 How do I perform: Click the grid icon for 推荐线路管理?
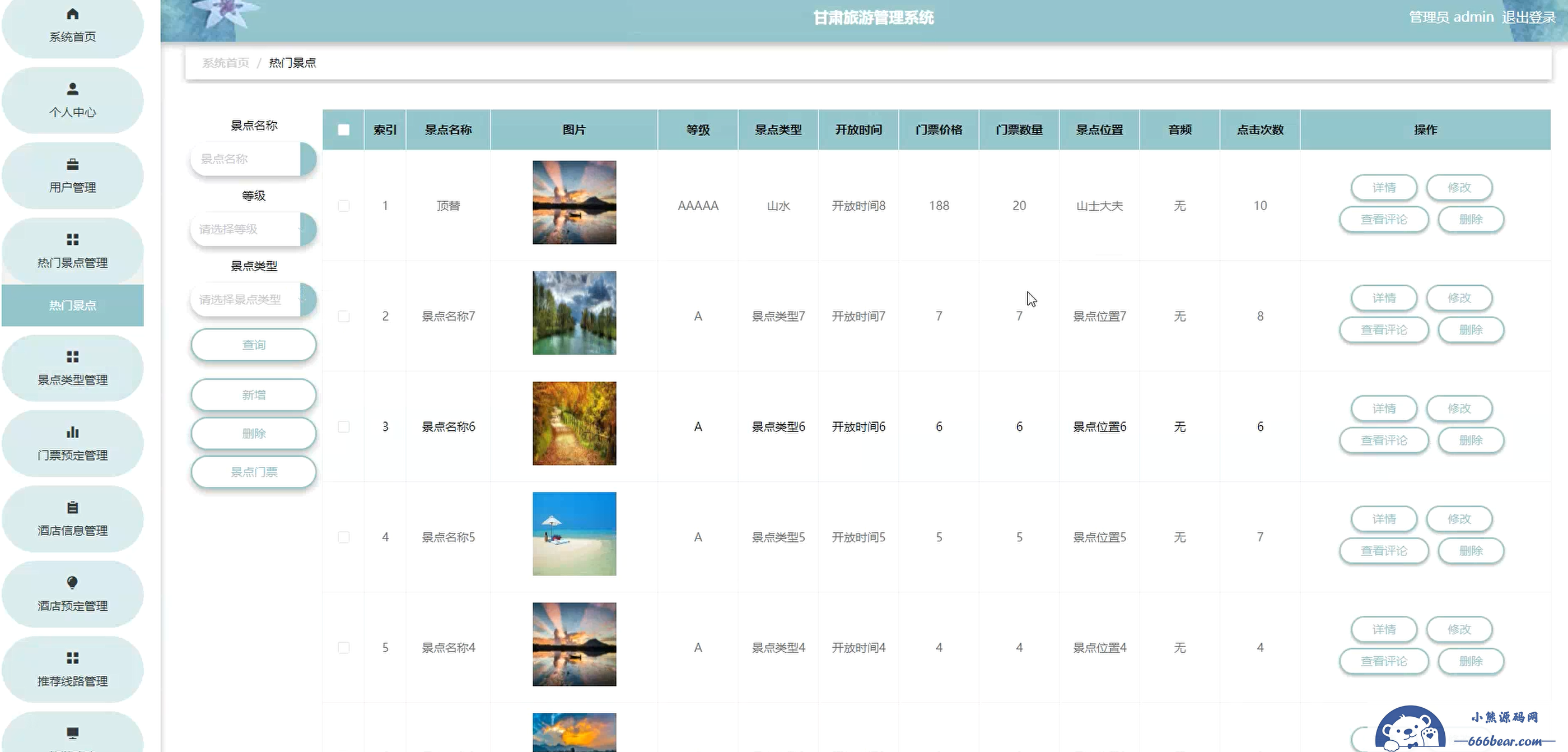tap(72, 658)
